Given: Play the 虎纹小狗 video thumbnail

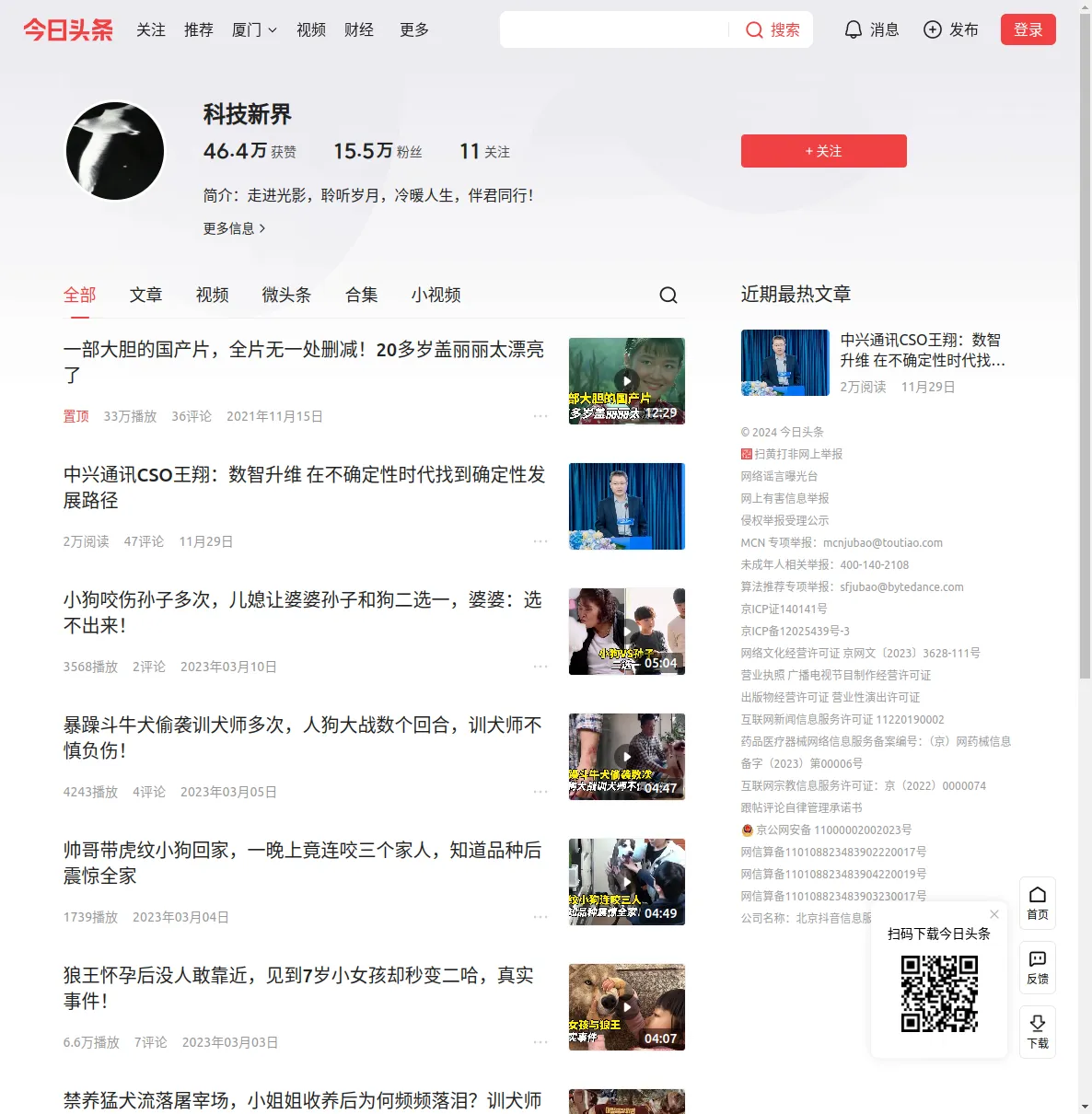Looking at the screenshot, I should click(627, 882).
